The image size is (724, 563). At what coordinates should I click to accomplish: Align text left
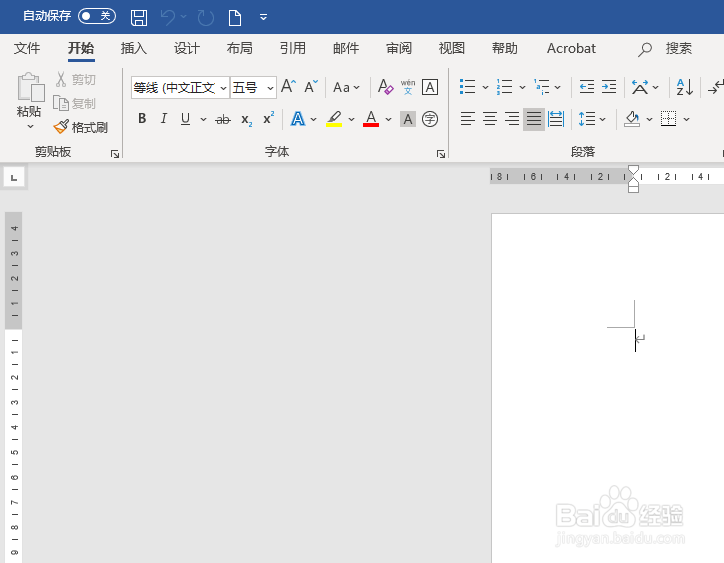pos(467,119)
